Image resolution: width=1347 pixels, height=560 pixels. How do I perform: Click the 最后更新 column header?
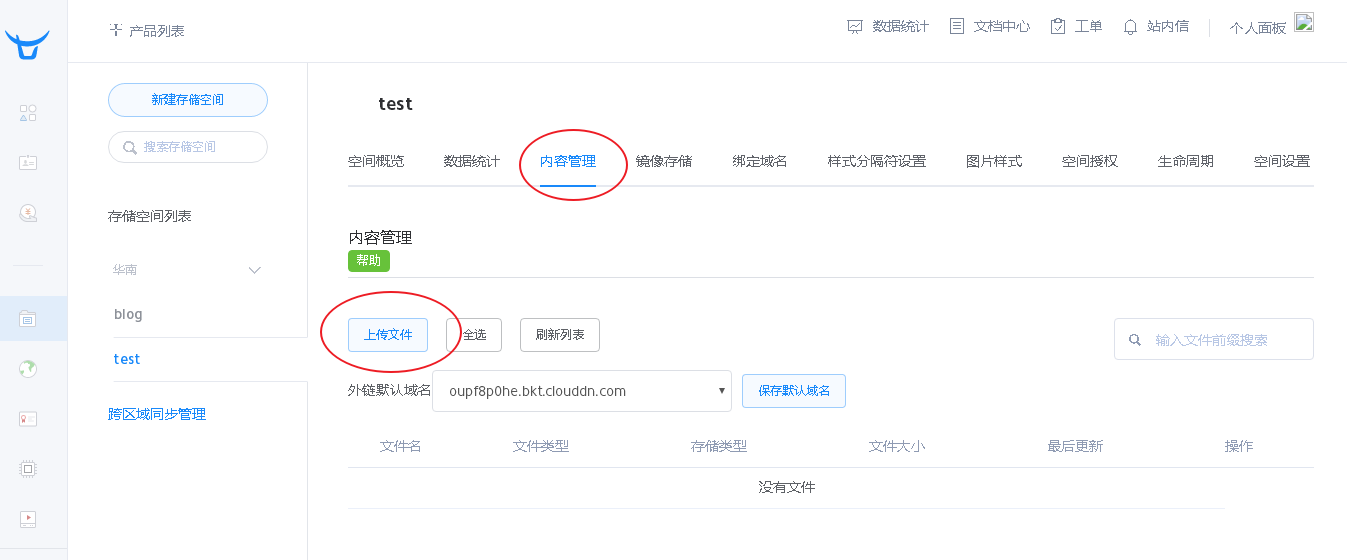[x=1075, y=446]
